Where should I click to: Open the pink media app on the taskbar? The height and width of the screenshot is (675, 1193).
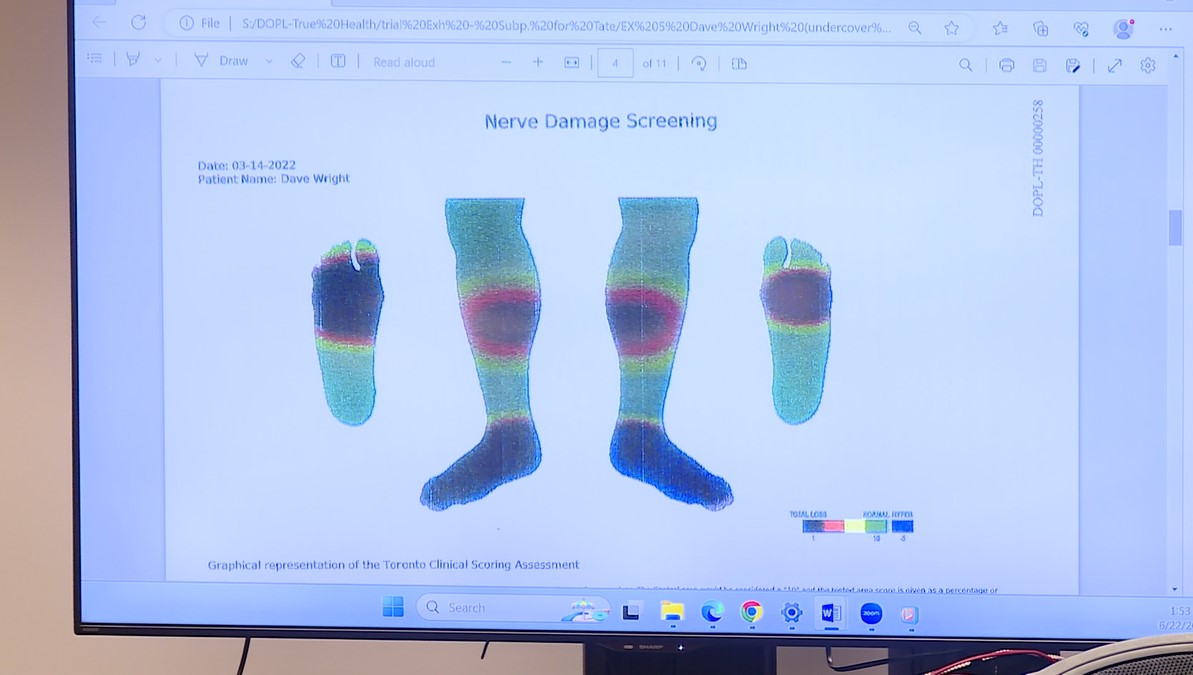pyautogui.click(x=909, y=614)
